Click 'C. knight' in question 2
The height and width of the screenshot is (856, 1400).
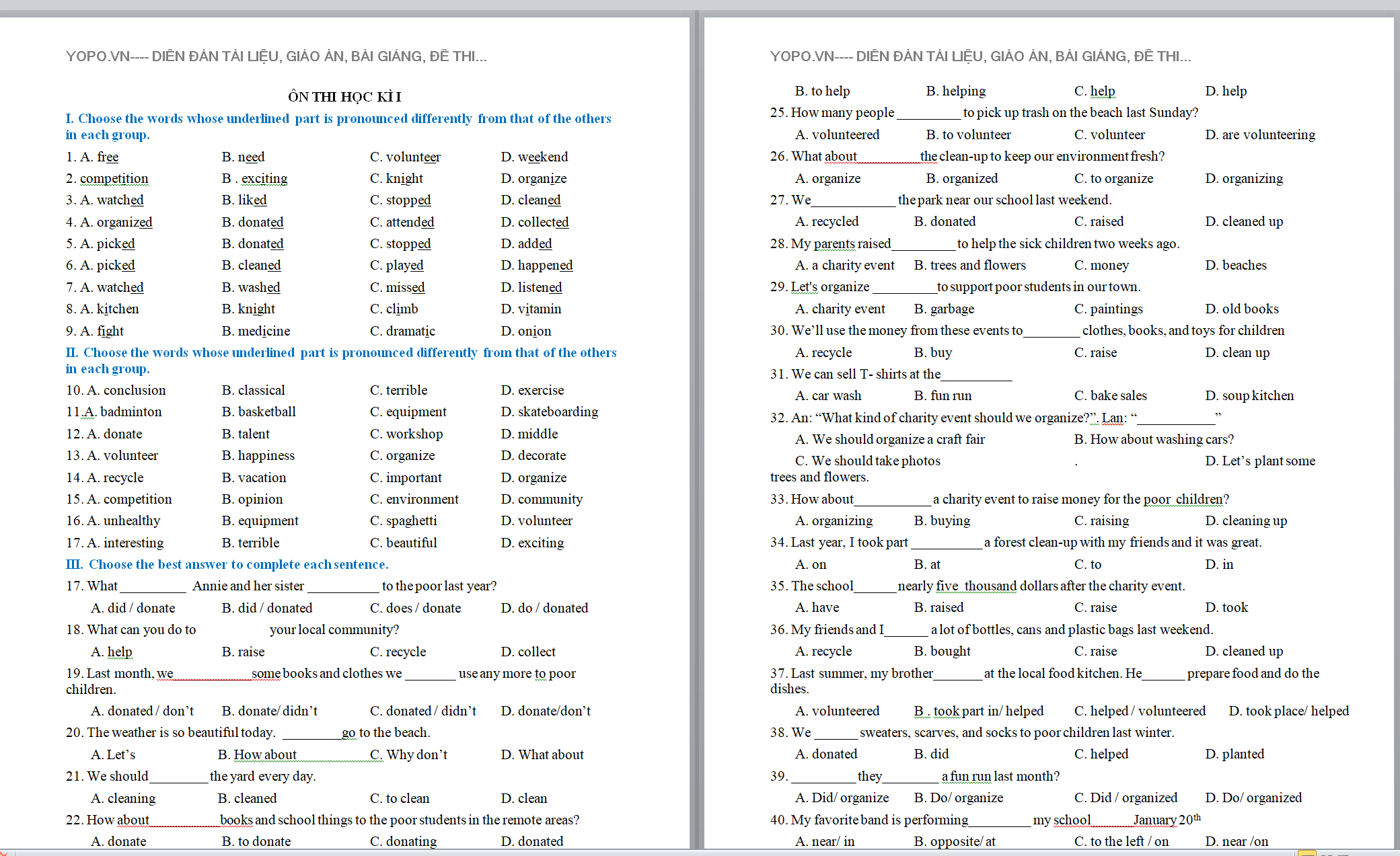[396, 178]
